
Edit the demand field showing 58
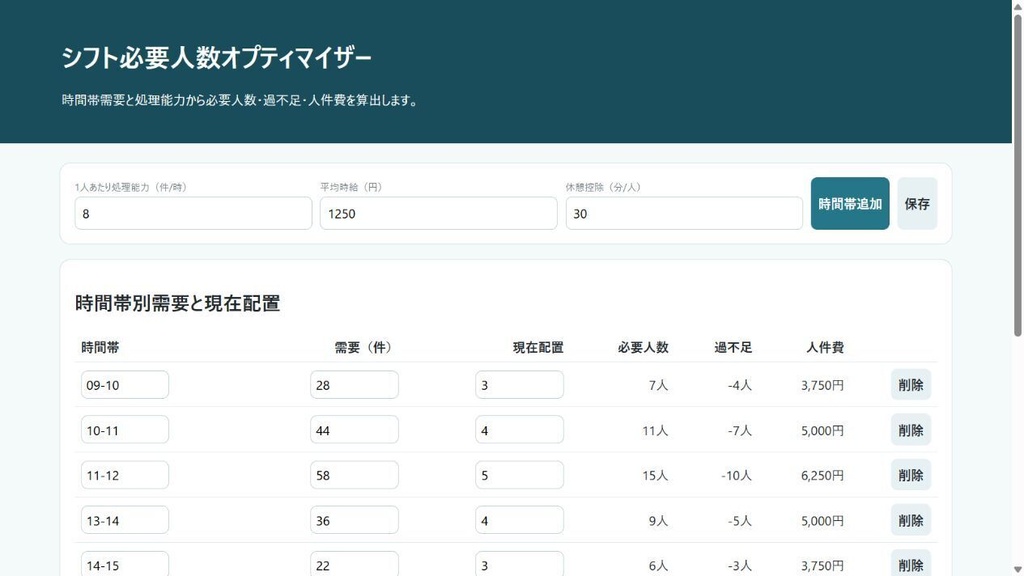(354, 475)
